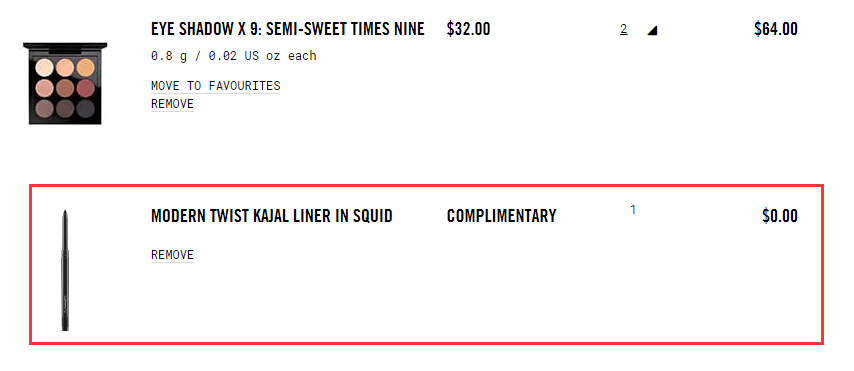Pick the center brown shade in the palette

click(x=65, y=88)
